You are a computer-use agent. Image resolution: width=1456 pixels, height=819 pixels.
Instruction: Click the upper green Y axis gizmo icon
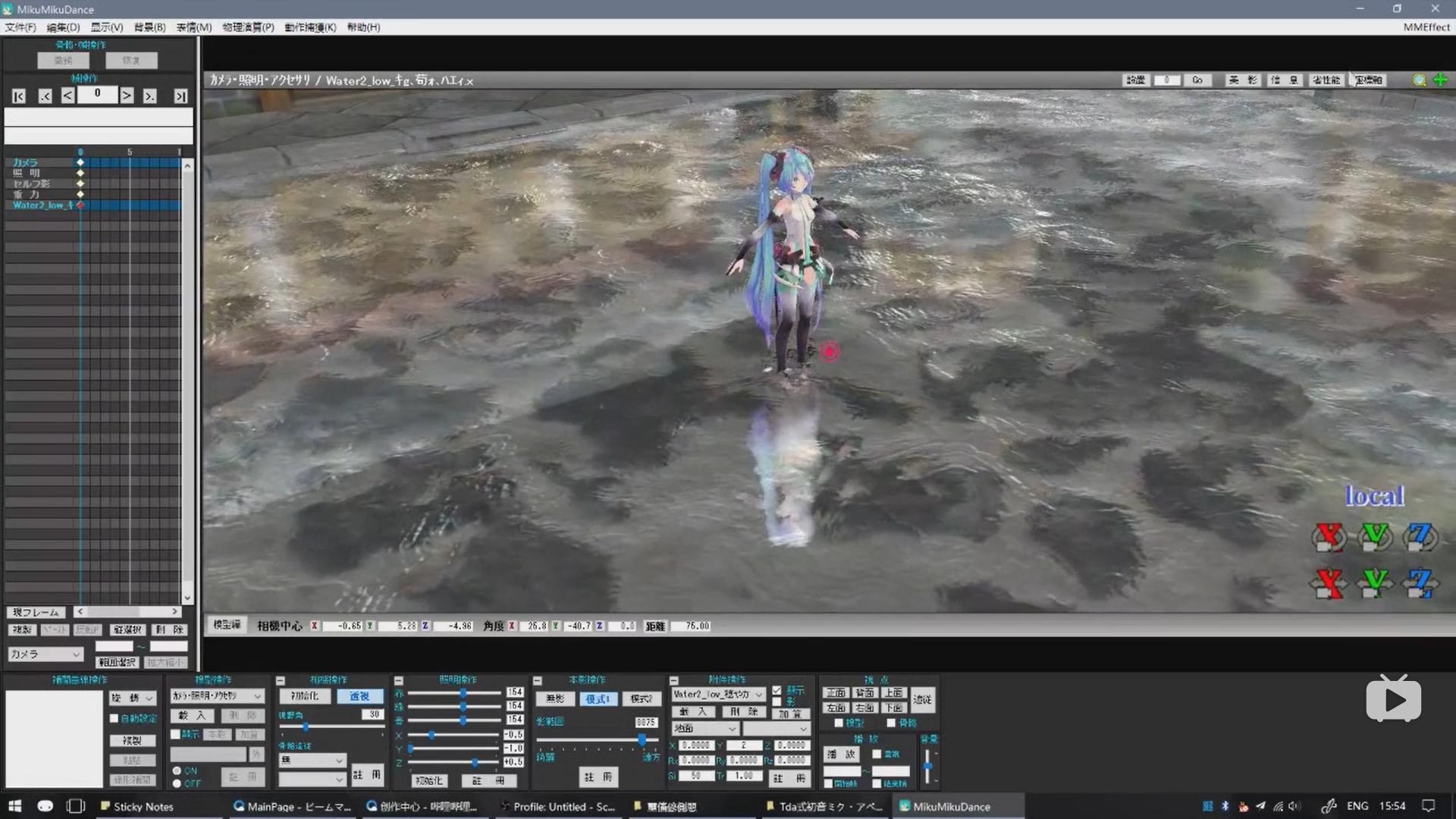(x=1375, y=537)
